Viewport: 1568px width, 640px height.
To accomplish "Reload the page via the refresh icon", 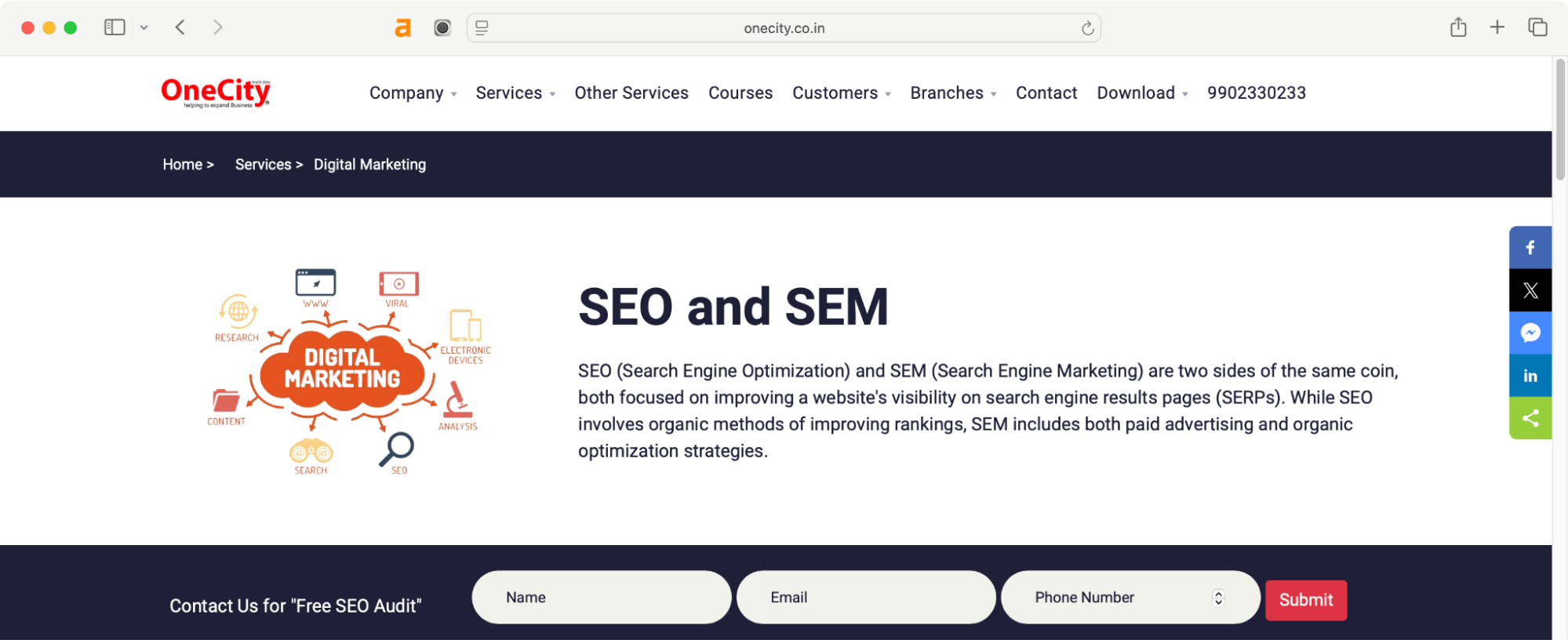I will click(x=1086, y=27).
